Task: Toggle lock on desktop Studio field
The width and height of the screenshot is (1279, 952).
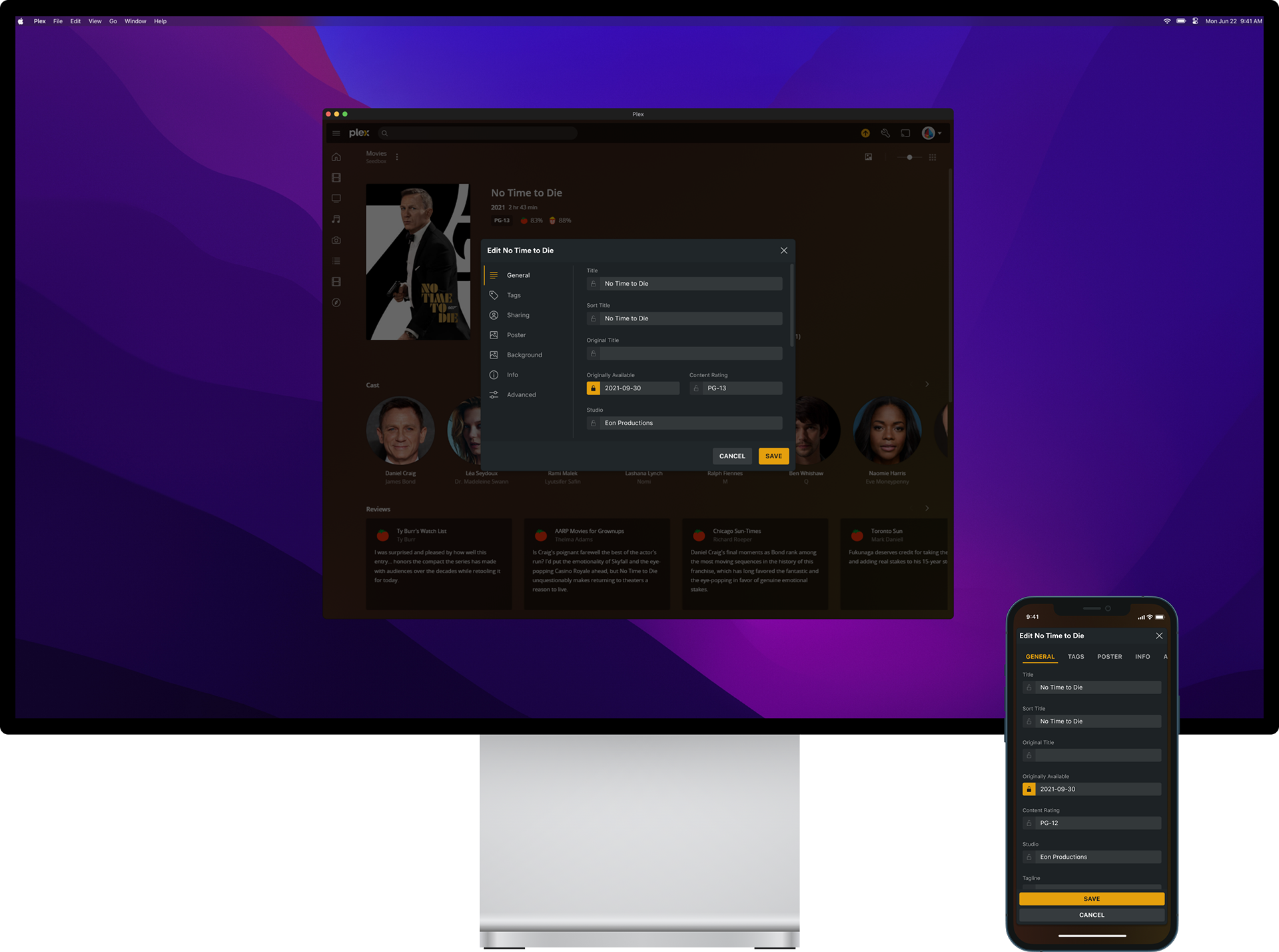Action: 594,423
